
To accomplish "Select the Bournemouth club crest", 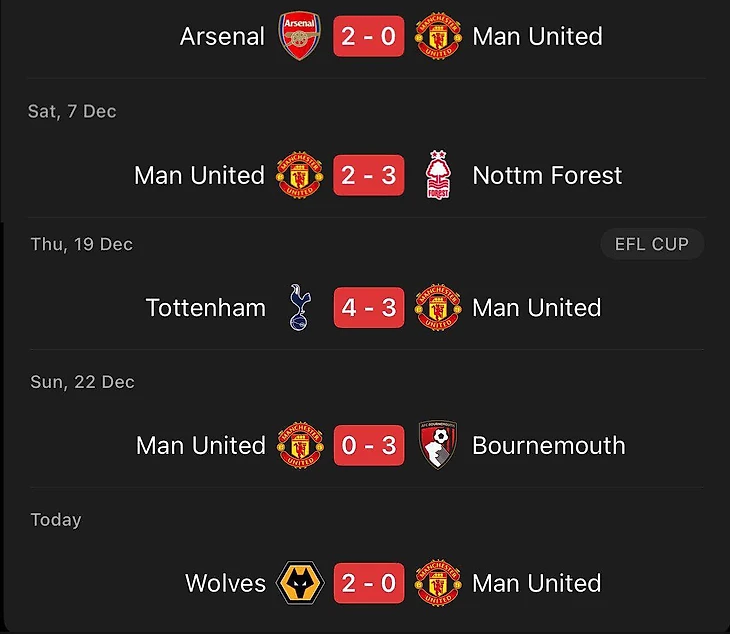I will coord(437,445).
